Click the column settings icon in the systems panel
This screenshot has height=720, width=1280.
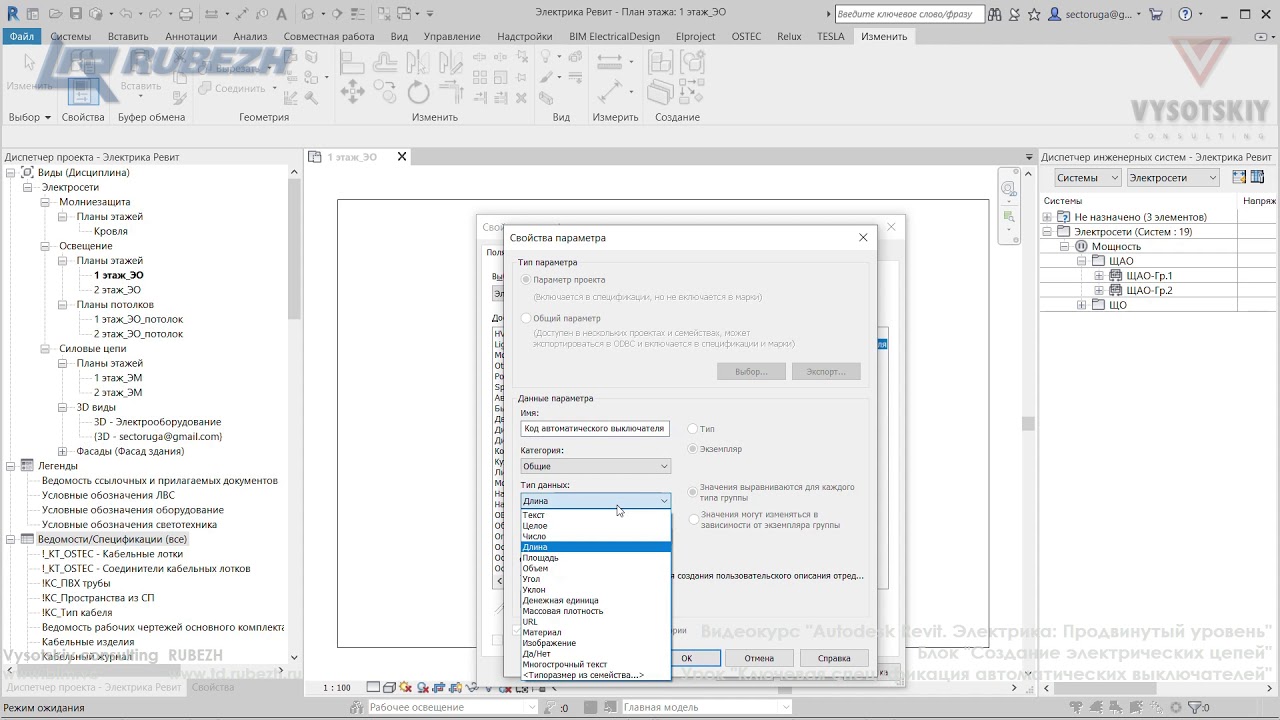click(1258, 177)
